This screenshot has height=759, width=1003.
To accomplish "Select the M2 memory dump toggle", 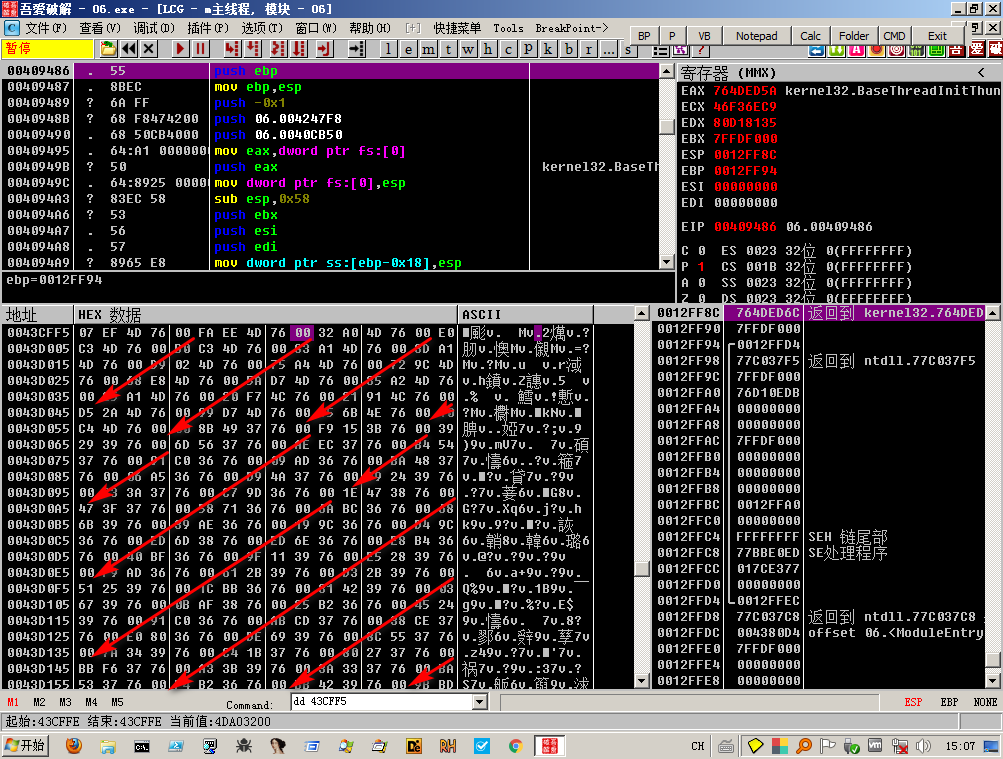I will [x=39, y=702].
